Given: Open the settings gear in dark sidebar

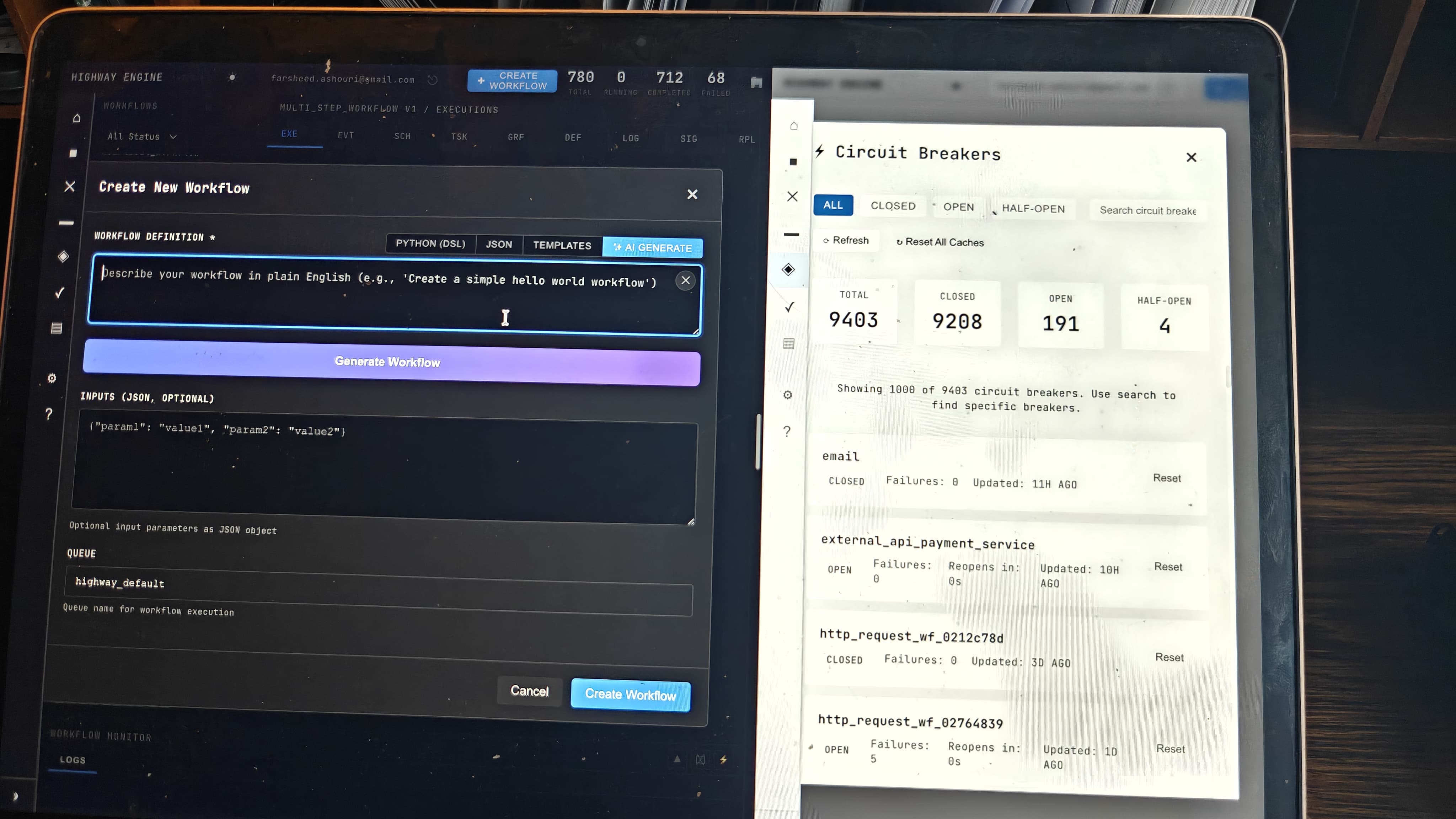Looking at the screenshot, I should coord(52,378).
